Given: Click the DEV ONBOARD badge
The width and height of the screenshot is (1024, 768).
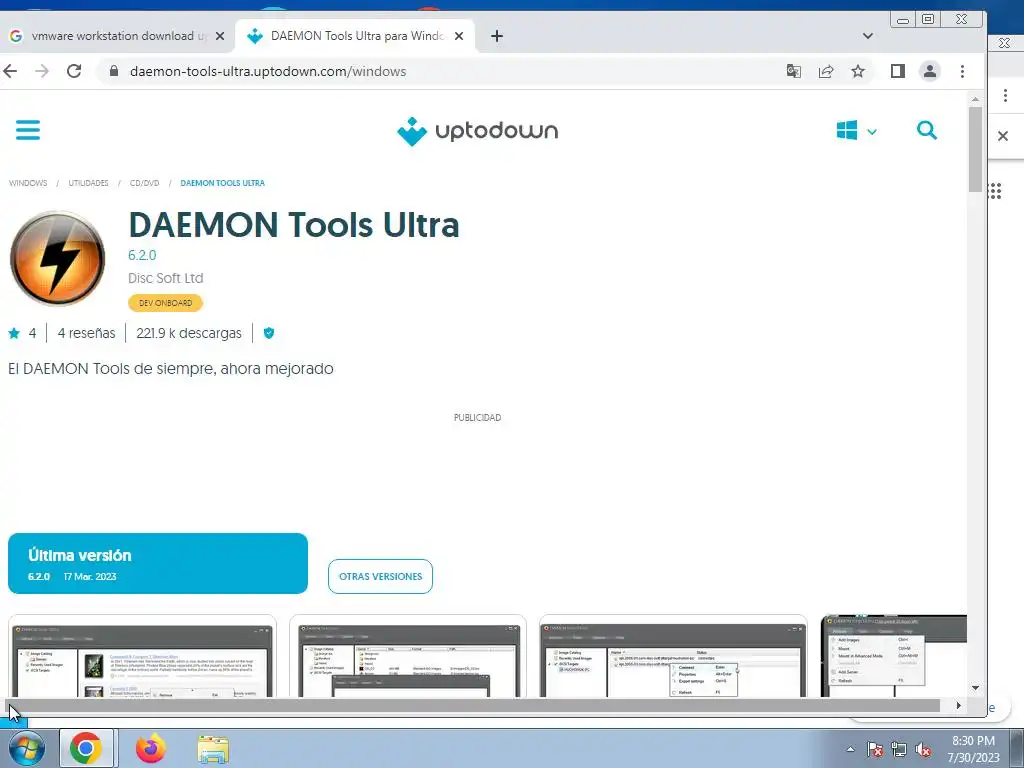Looking at the screenshot, I should click(x=165, y=303).
